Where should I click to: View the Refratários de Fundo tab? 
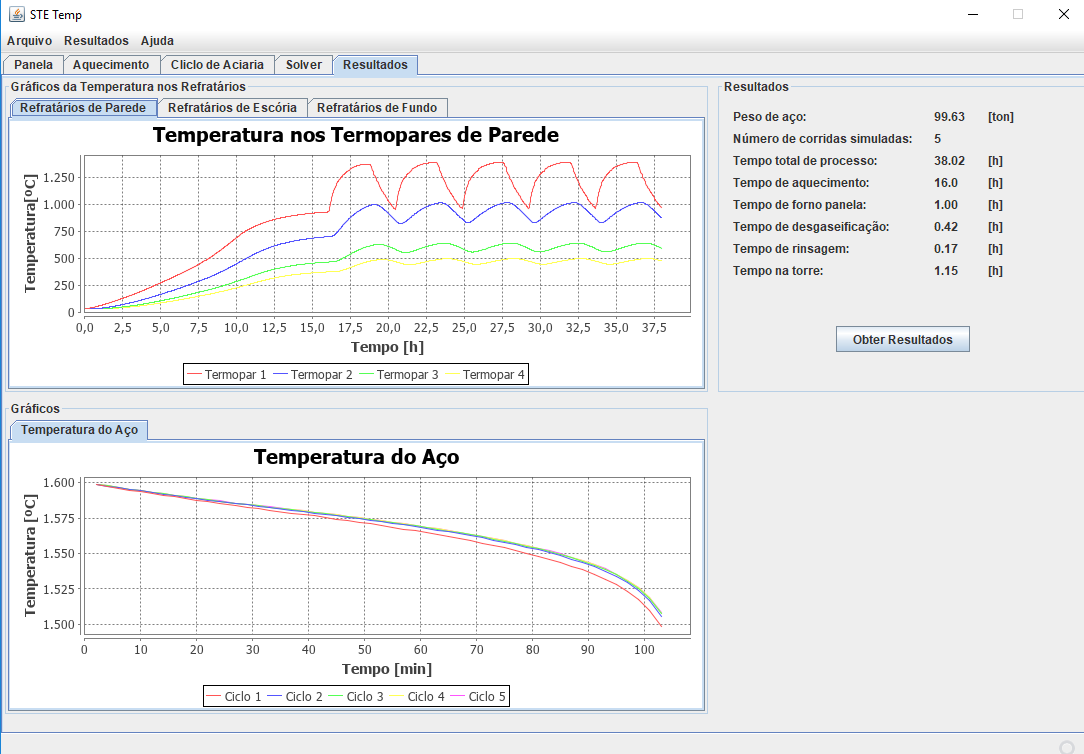point(377,108)
